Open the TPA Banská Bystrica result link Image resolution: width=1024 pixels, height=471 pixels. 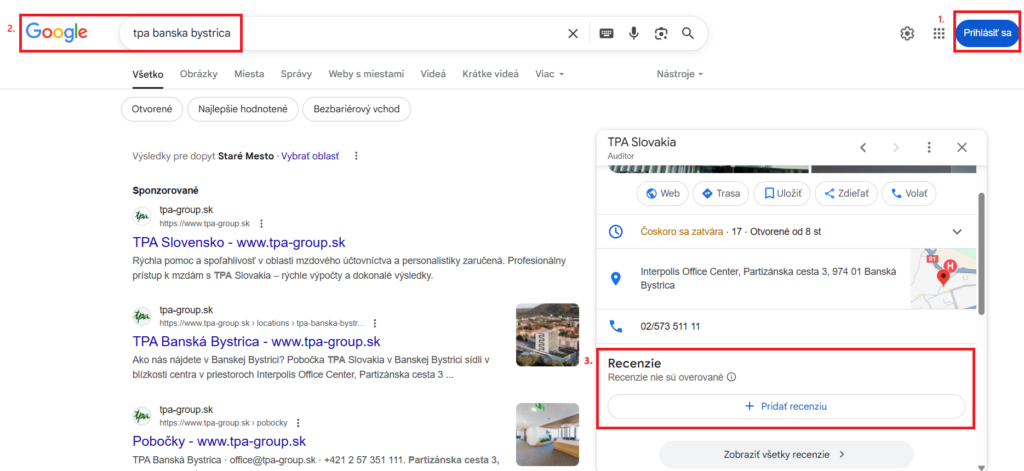coord(256,342)
